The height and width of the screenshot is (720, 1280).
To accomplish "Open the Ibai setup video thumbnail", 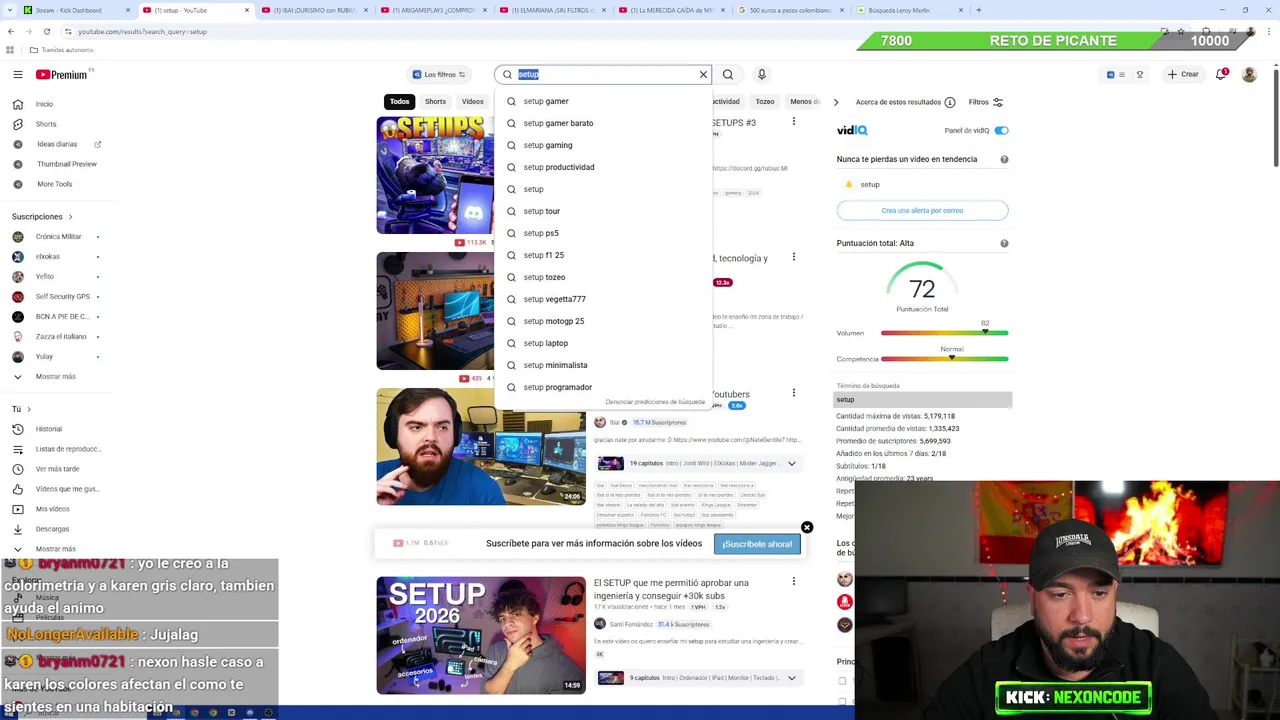I will click(x=481, y=446).
